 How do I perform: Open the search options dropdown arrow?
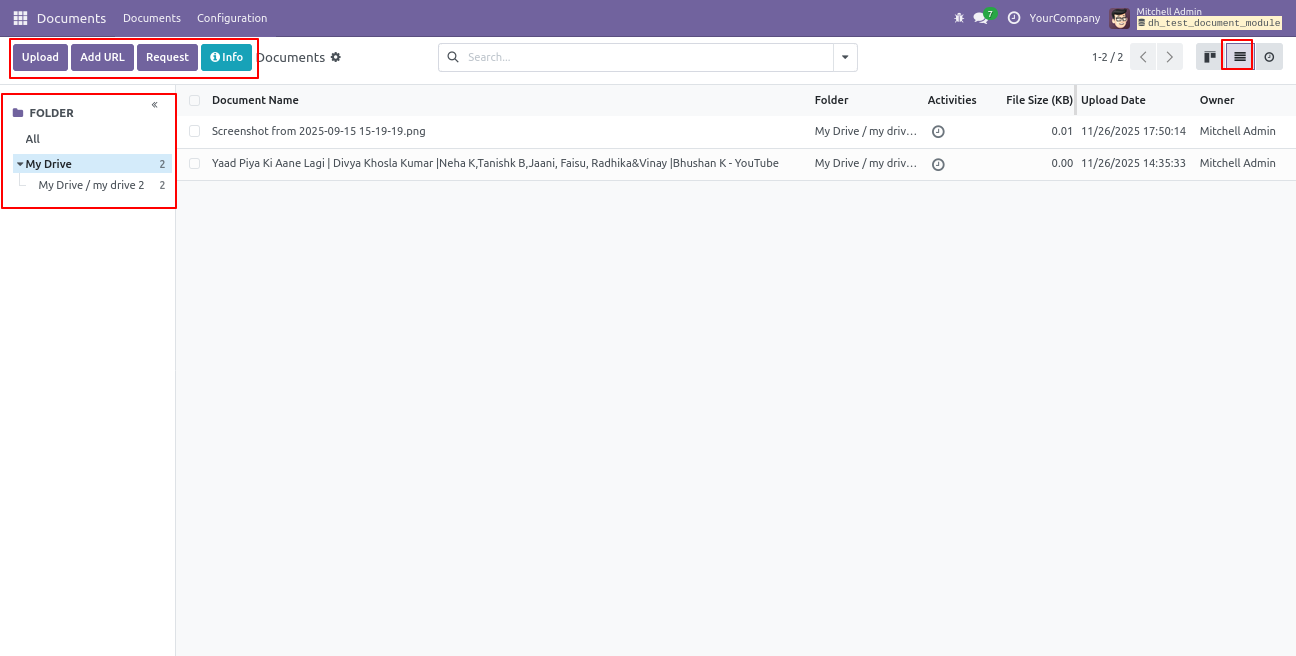(845, 57)
